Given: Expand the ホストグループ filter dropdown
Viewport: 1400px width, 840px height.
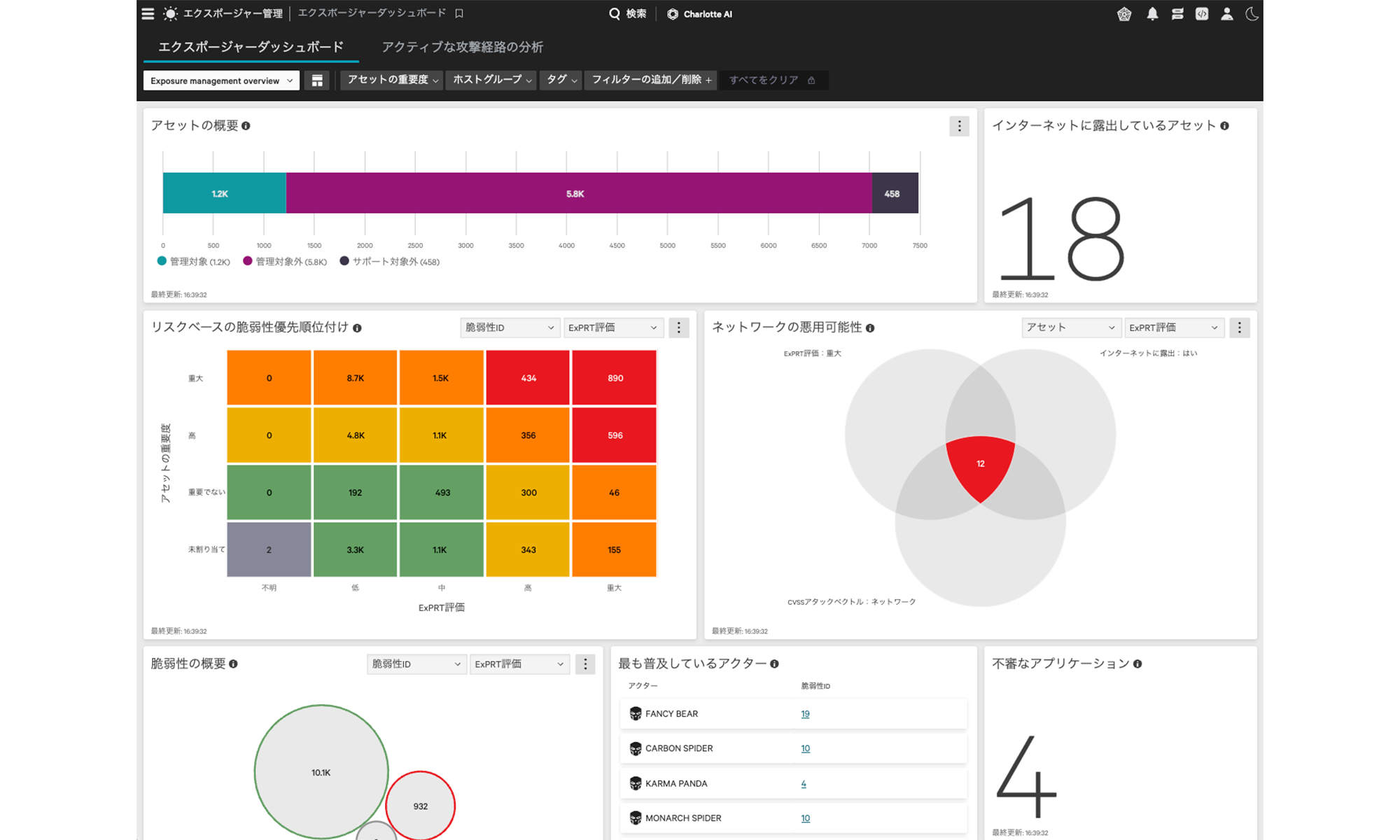Looking at the screenshot, I should 490,80.
